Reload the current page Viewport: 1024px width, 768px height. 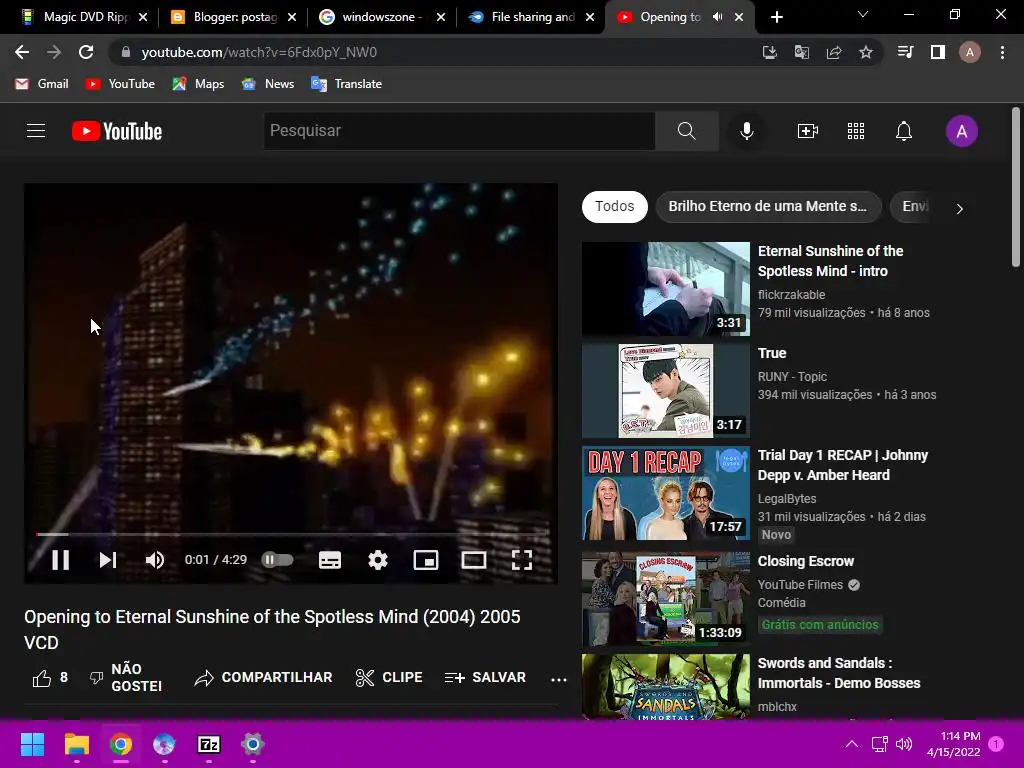(x=86, y=52)
